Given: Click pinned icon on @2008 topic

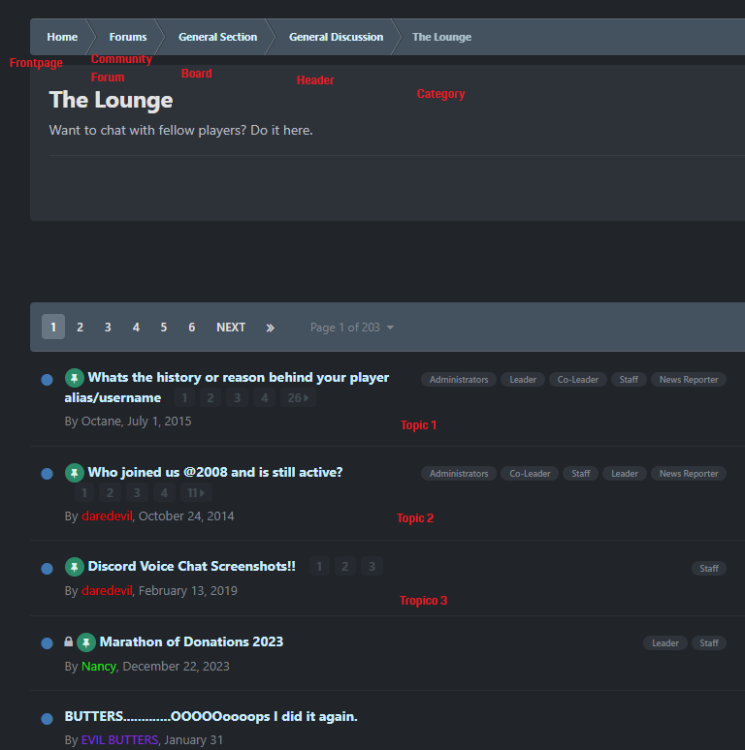Looking at the screenshot, I should [74, 473].
